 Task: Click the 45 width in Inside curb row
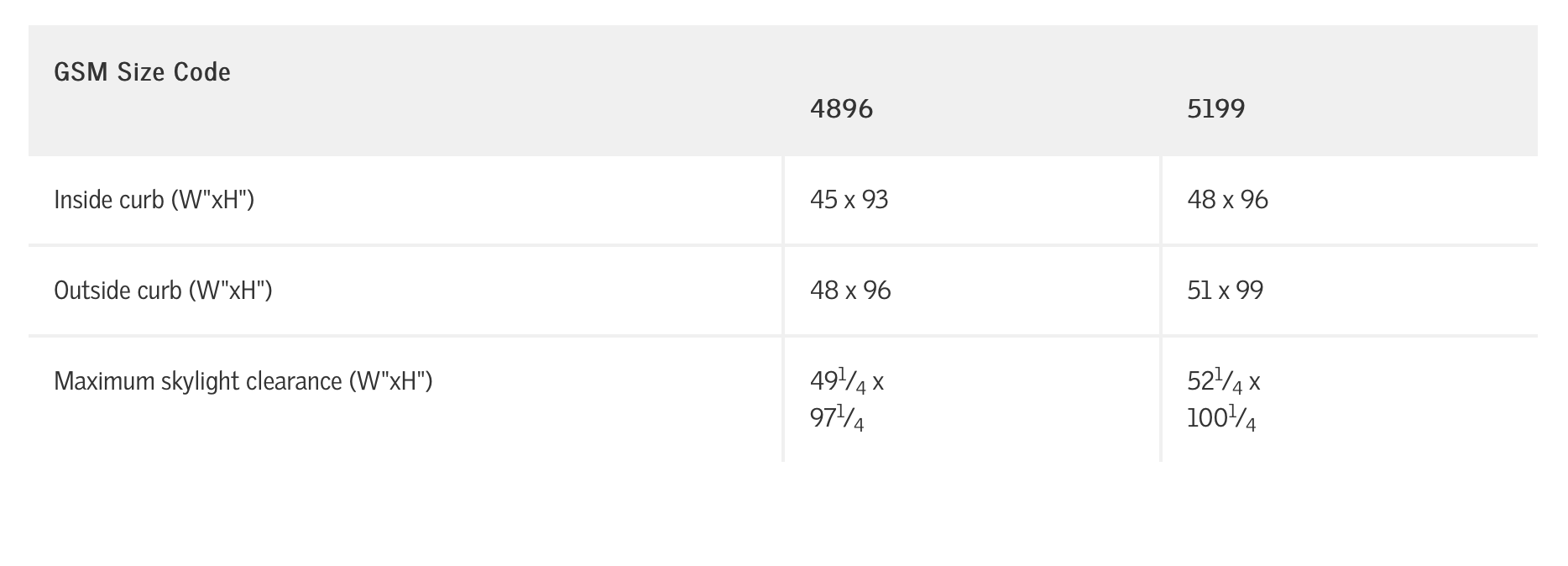[823, 200]
